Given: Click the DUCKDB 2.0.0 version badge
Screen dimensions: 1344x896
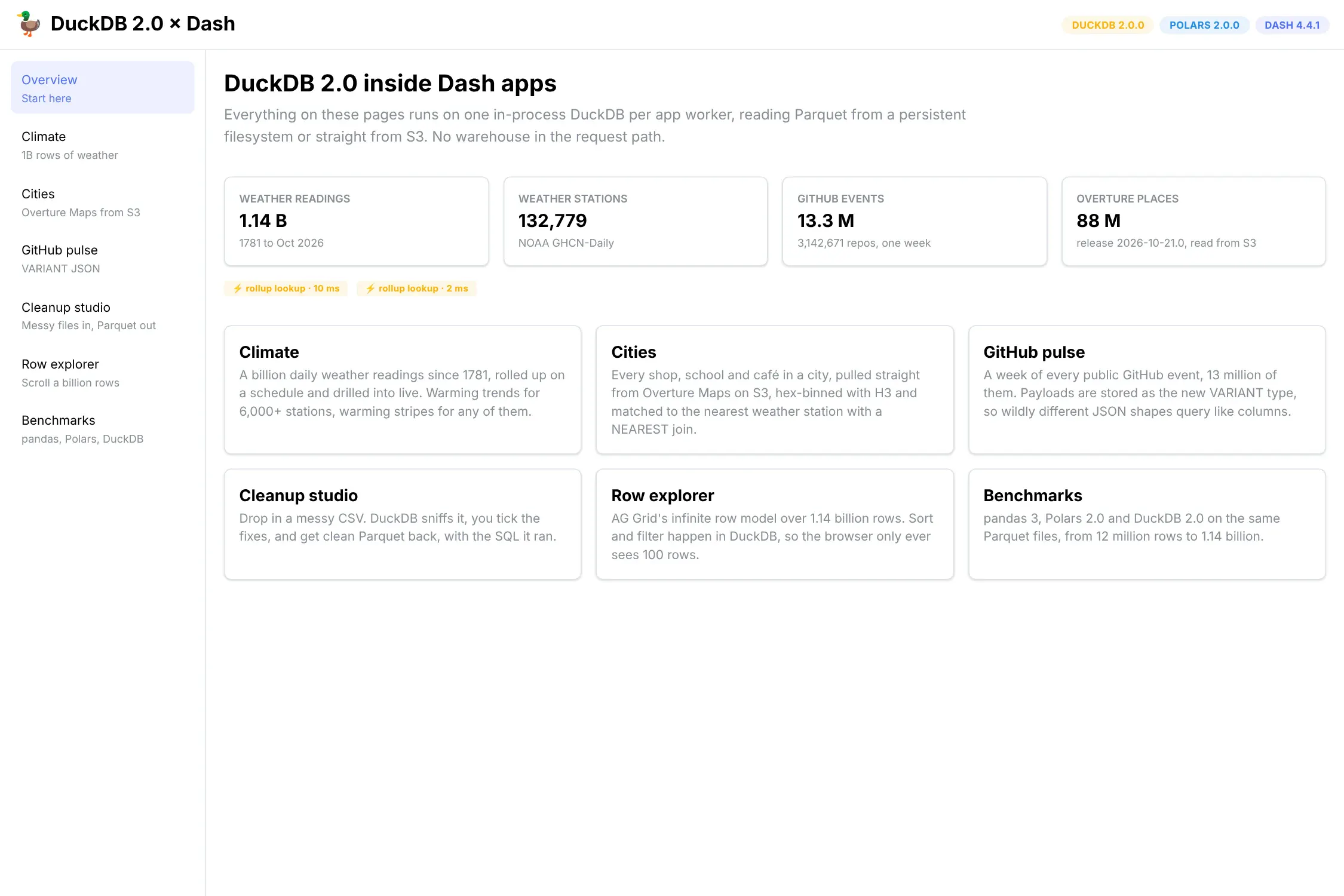Looking at the screenshot, I should tap(1107, 25).
